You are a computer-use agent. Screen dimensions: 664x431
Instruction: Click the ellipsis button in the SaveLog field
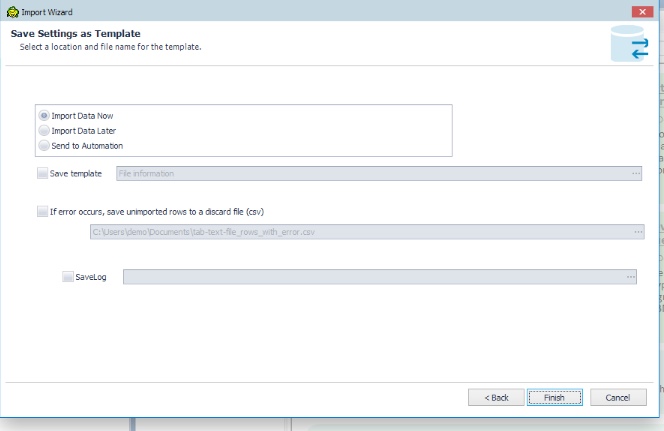pyautogui.click(x=630, y=277)
